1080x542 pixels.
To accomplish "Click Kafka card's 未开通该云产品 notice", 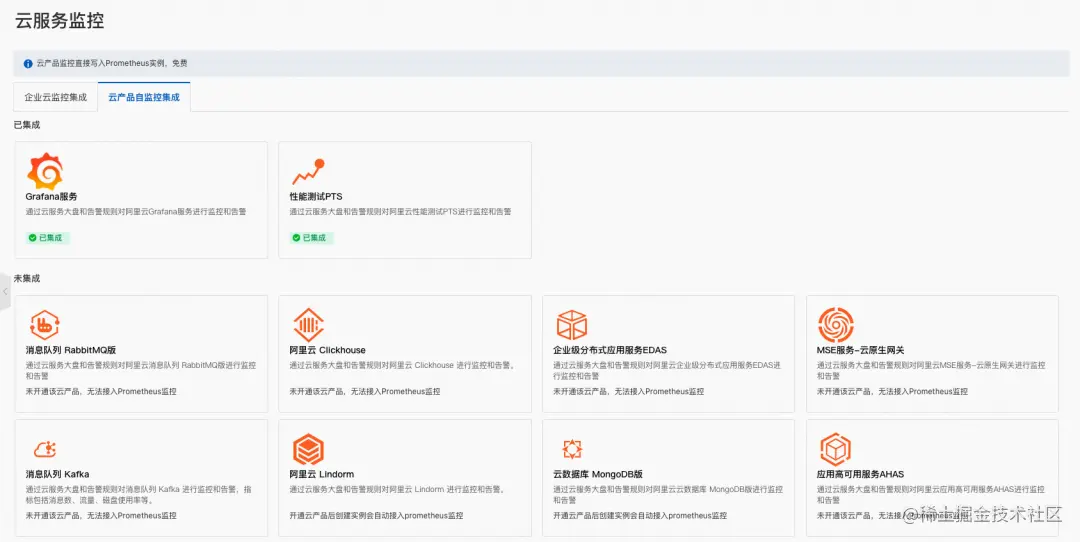I will [101, 515].
